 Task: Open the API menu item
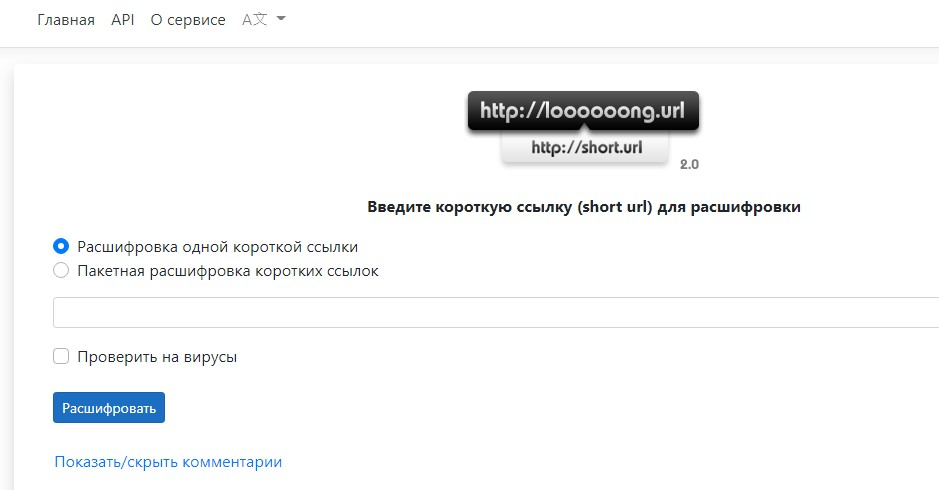click(123, 20)
